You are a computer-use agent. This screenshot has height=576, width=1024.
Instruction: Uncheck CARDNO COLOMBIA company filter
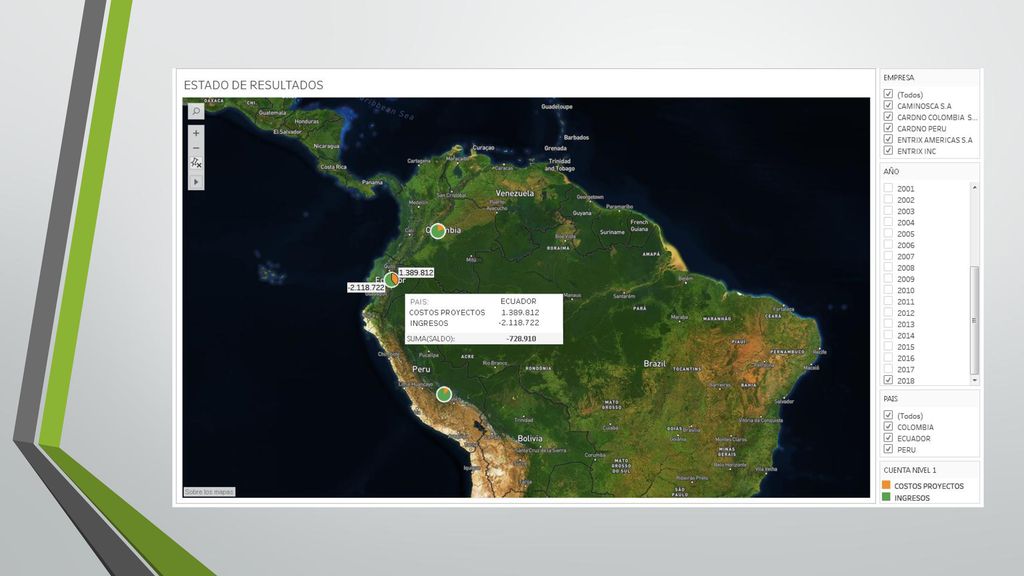[888, 117]
